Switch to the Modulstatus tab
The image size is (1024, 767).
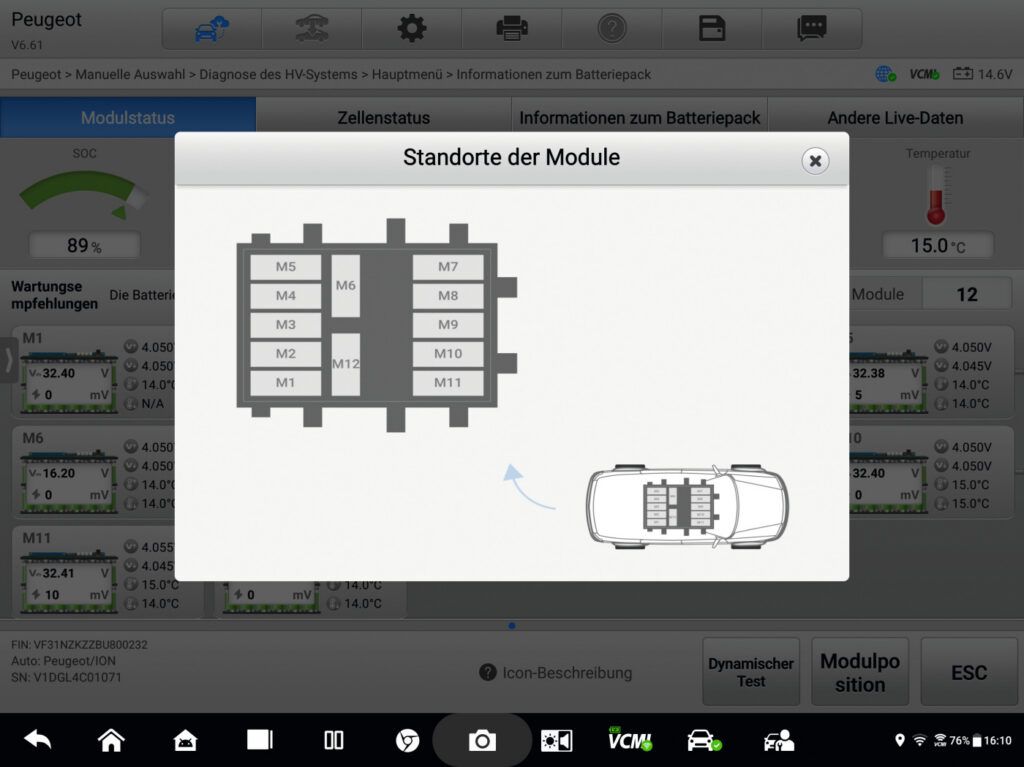click(128, 118)
